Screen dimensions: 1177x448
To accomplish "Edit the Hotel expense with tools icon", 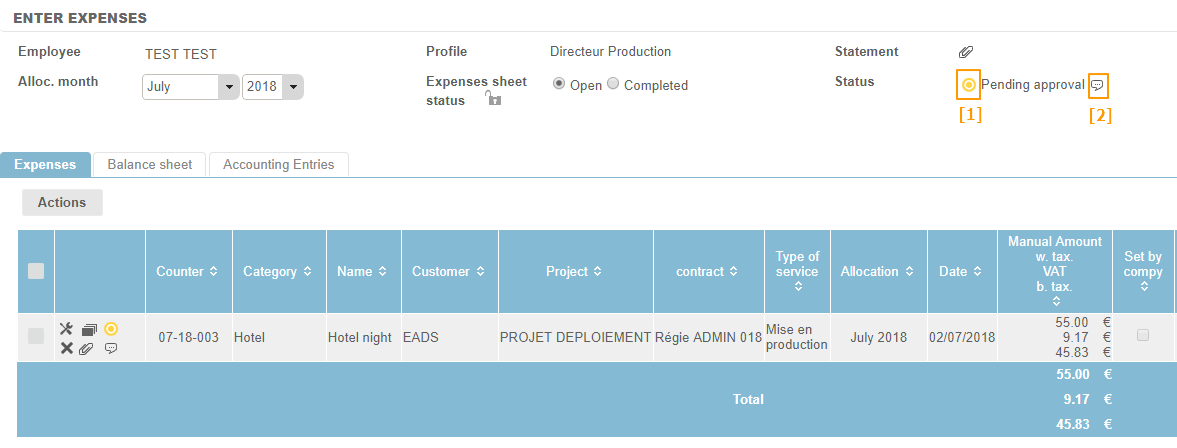I will [x=67, y=329].
